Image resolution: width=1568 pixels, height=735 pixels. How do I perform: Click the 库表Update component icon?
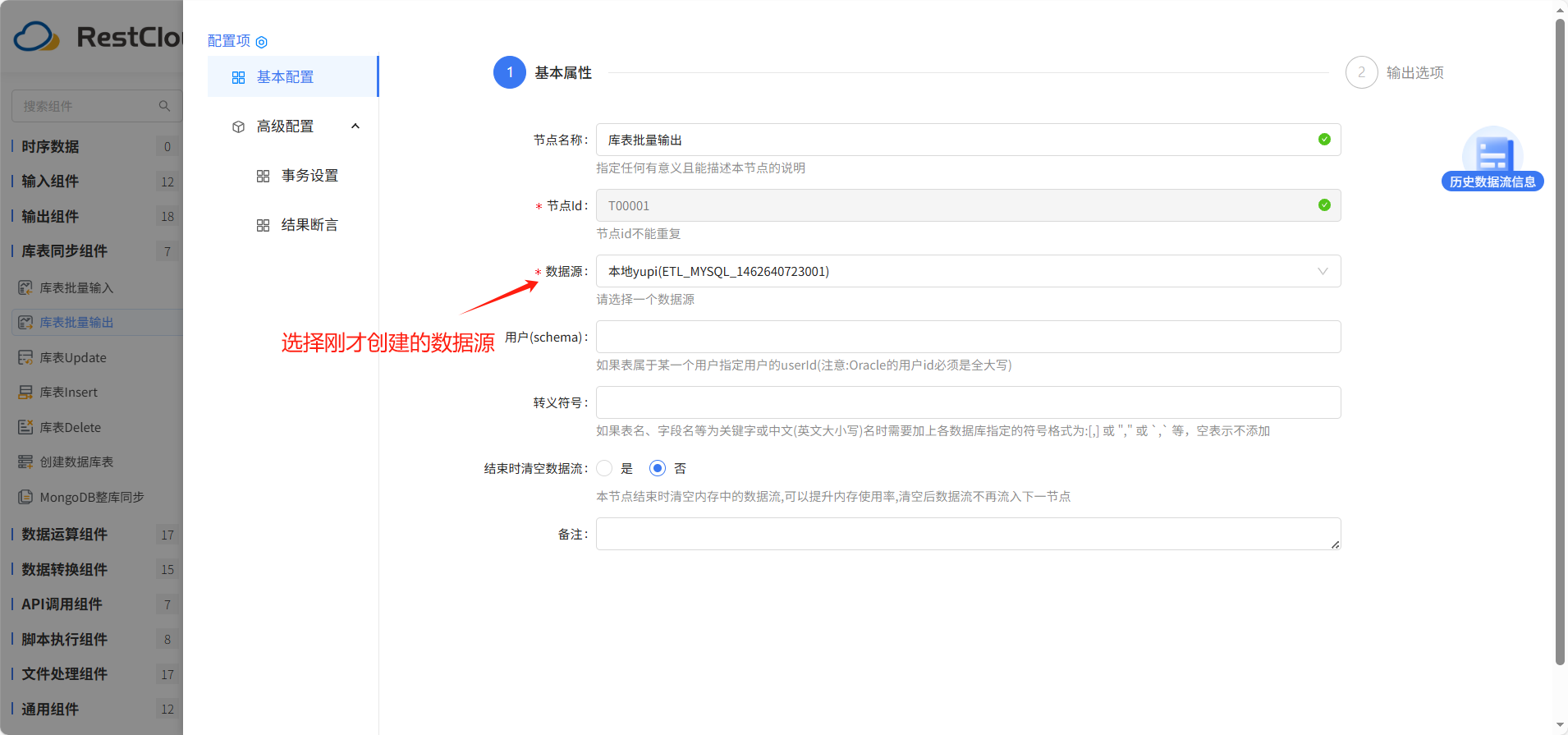click(25, 357)
